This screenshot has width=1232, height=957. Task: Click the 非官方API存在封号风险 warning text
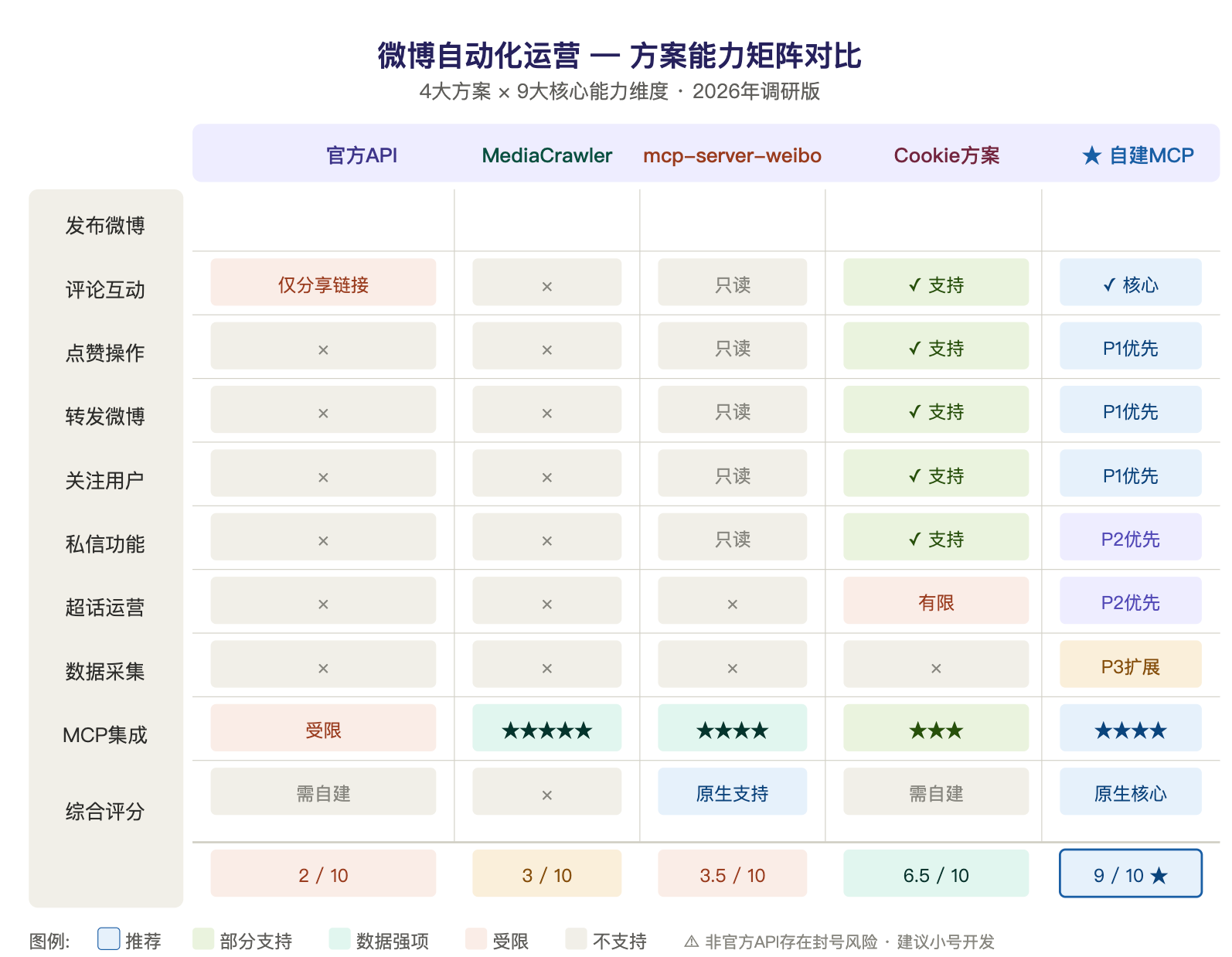tap(791, 942)
